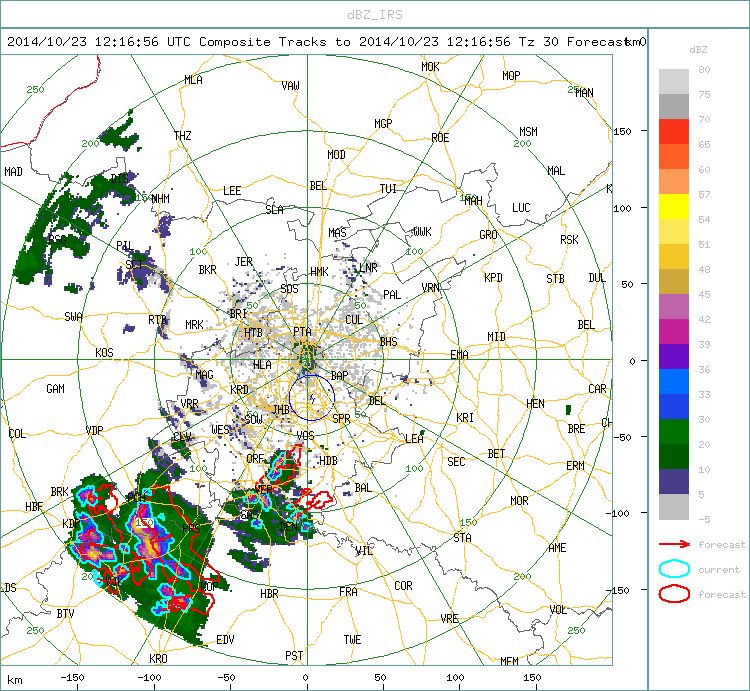
Task: Click the PTA station label on the map
Action: tap(302, 331)
